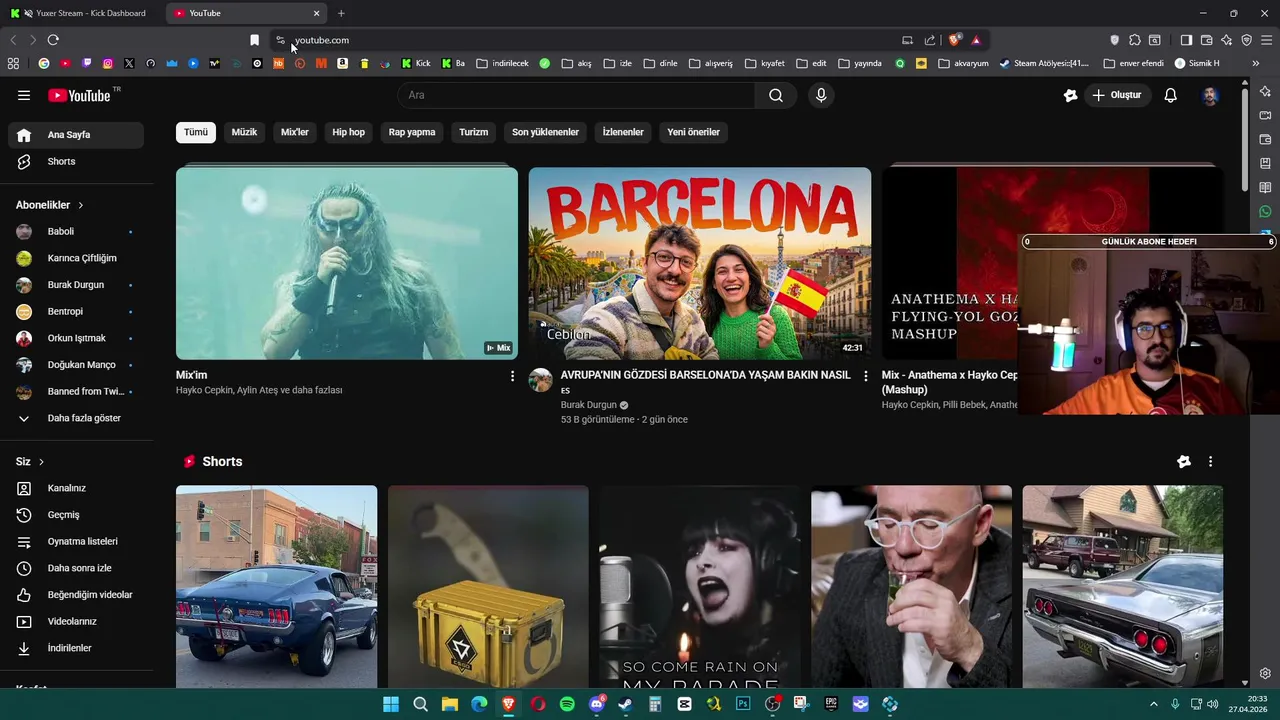The height and width of the screenshot is (720, 1280).
Task: Expand Daha fazla göster subscriptions
Action: click(76, 418)
